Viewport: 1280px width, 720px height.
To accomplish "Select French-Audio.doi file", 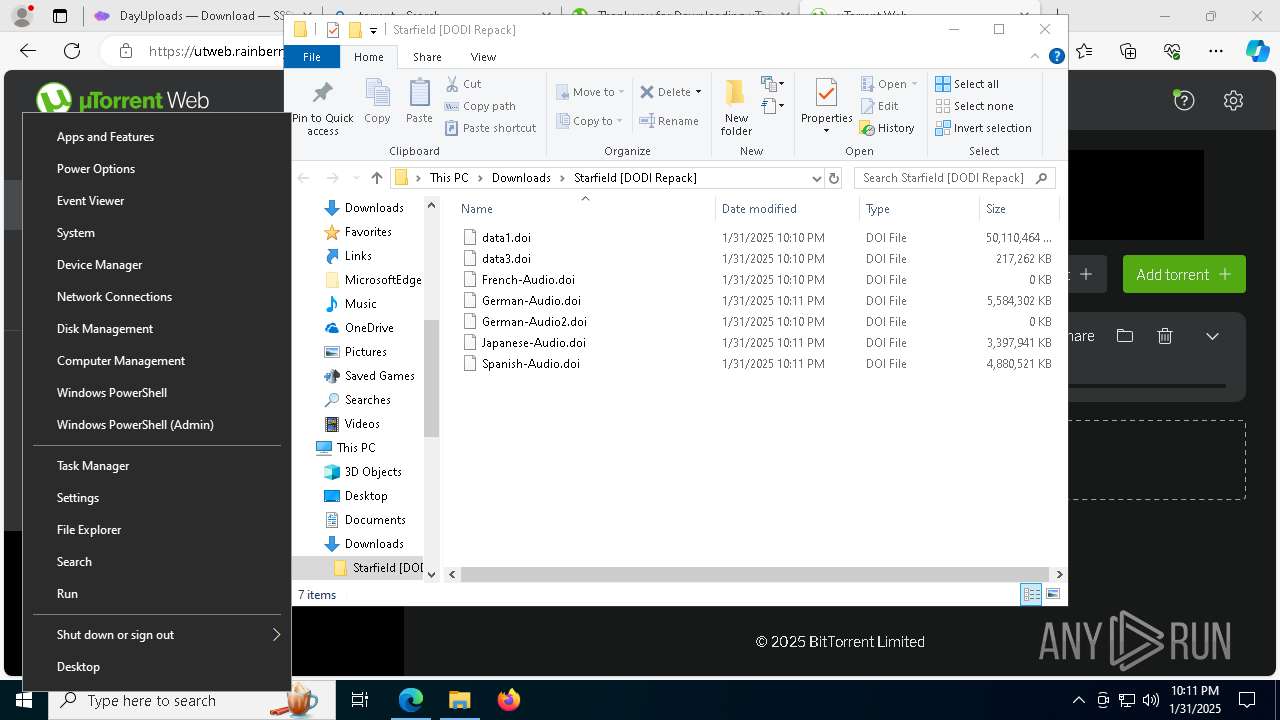I will pos(528,280).
